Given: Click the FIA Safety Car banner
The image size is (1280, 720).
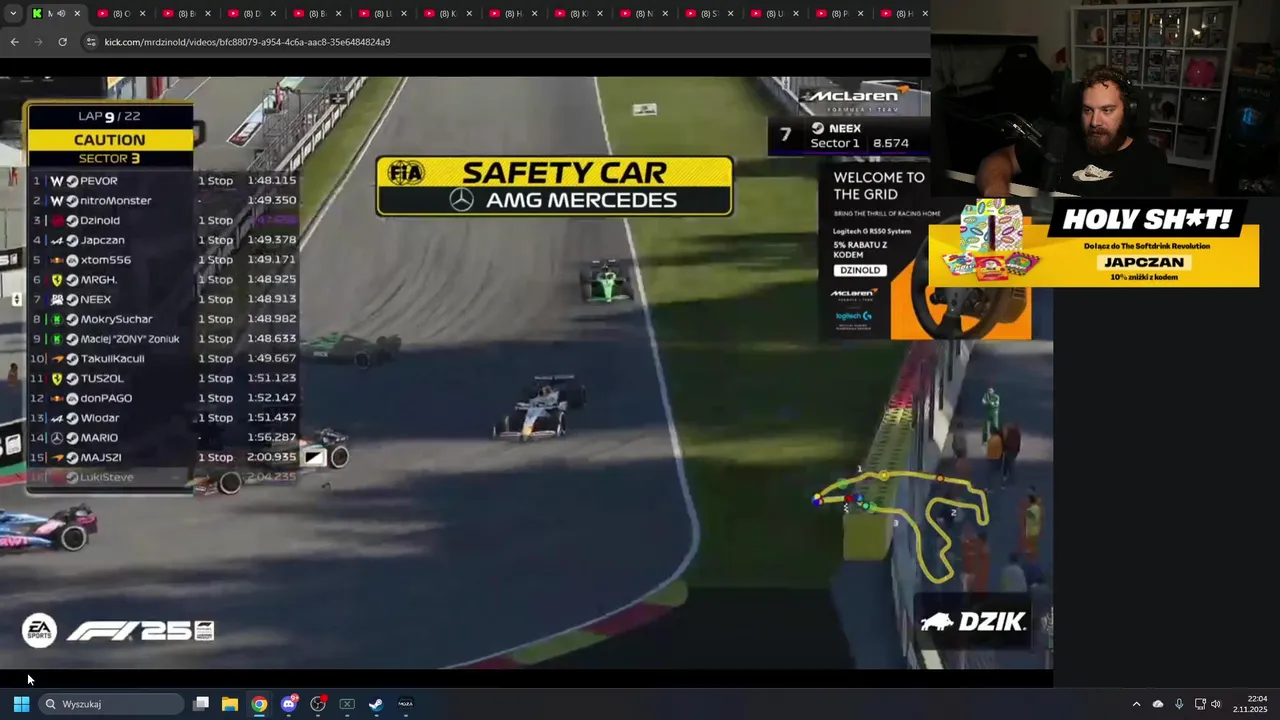Looking at the screenshot, I should pos(554,186).
